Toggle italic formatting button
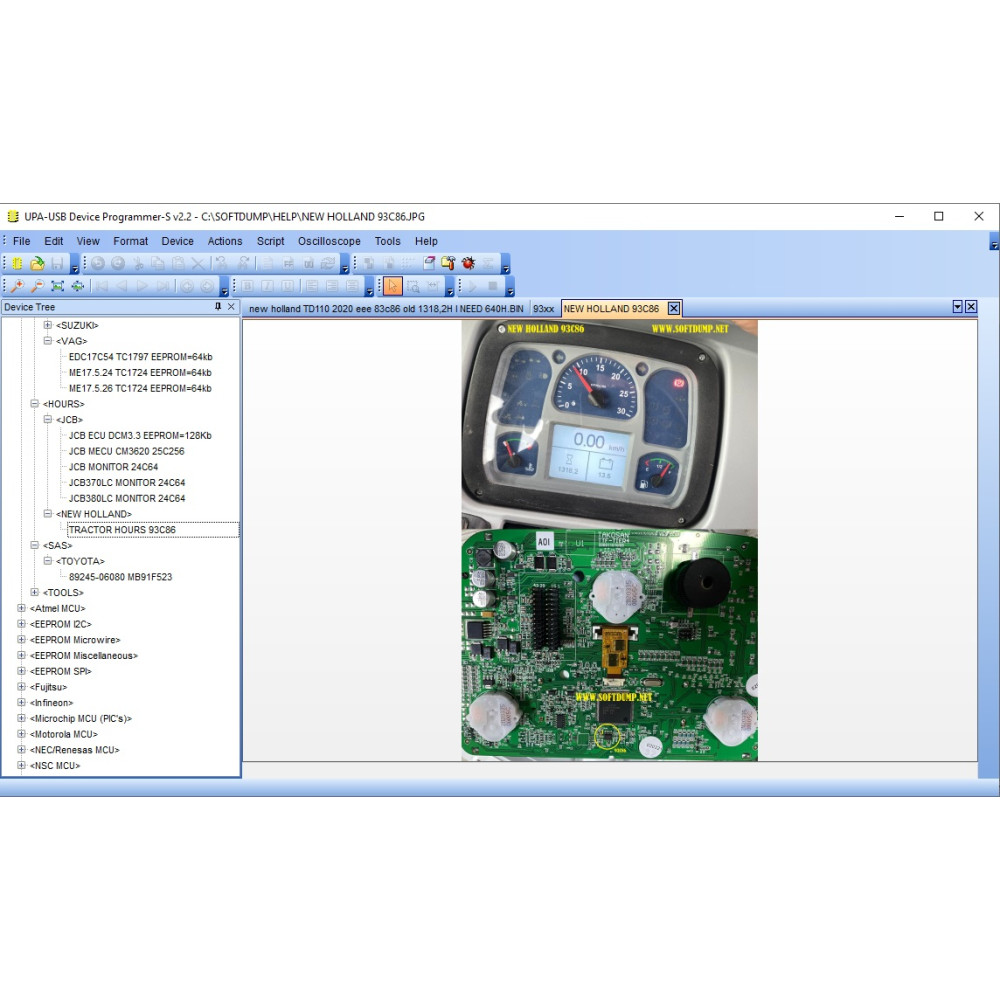Screen dimensions: 1000x1000 point(268,286)
